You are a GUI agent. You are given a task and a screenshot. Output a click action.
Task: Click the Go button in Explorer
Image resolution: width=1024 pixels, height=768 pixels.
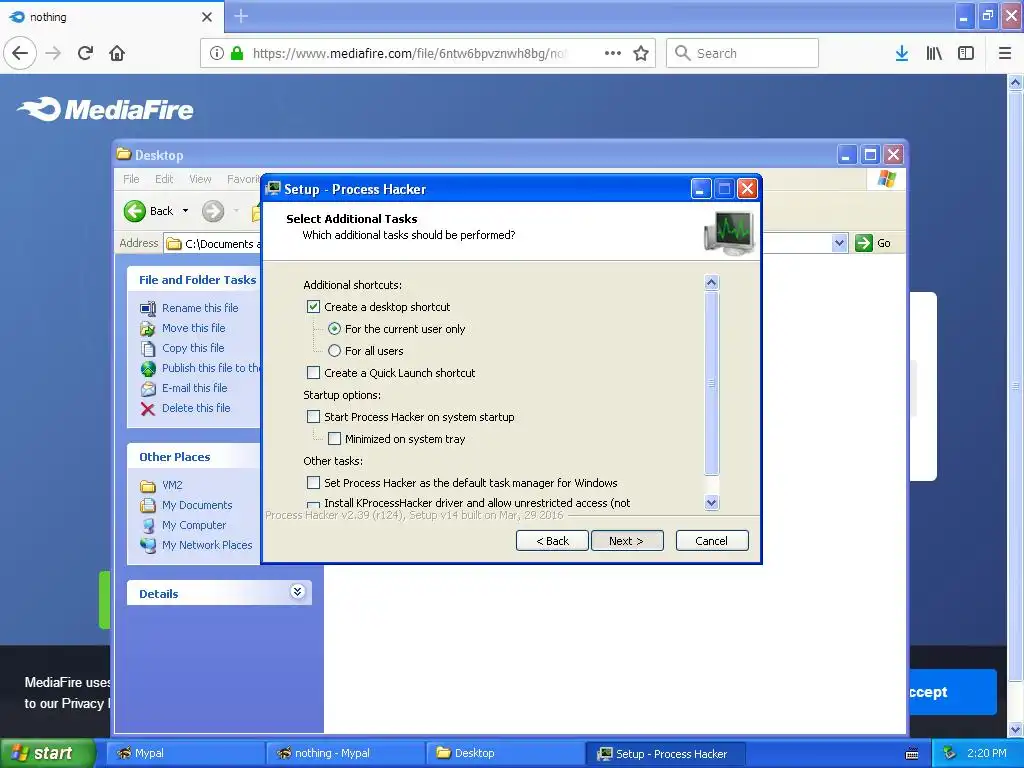[x=874, y=243]
